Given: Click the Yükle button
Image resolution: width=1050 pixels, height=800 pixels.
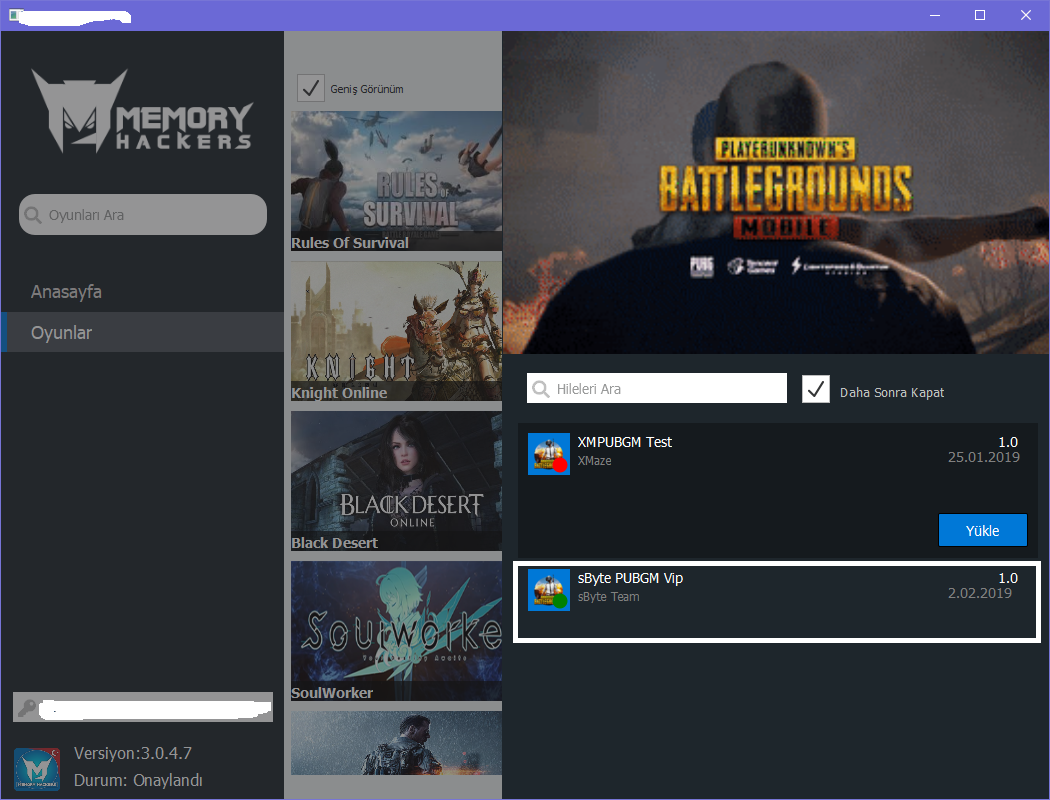Looking at the screenshot, I should [x=982, y=530].
